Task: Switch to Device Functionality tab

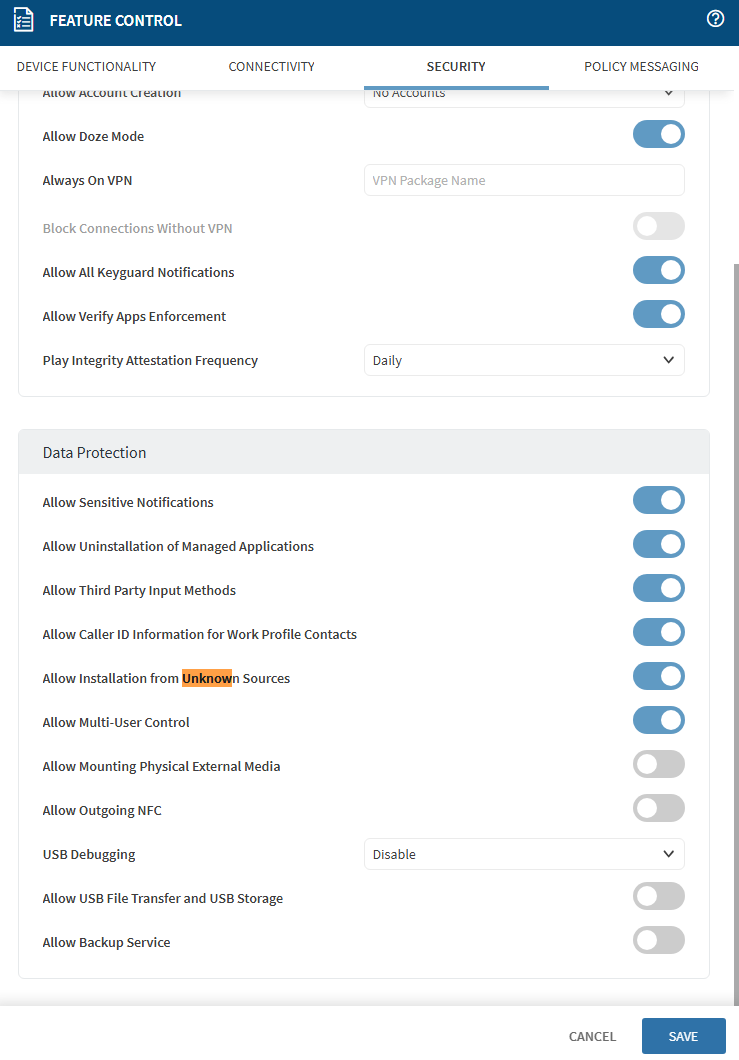Action: (x=86, y=67)
